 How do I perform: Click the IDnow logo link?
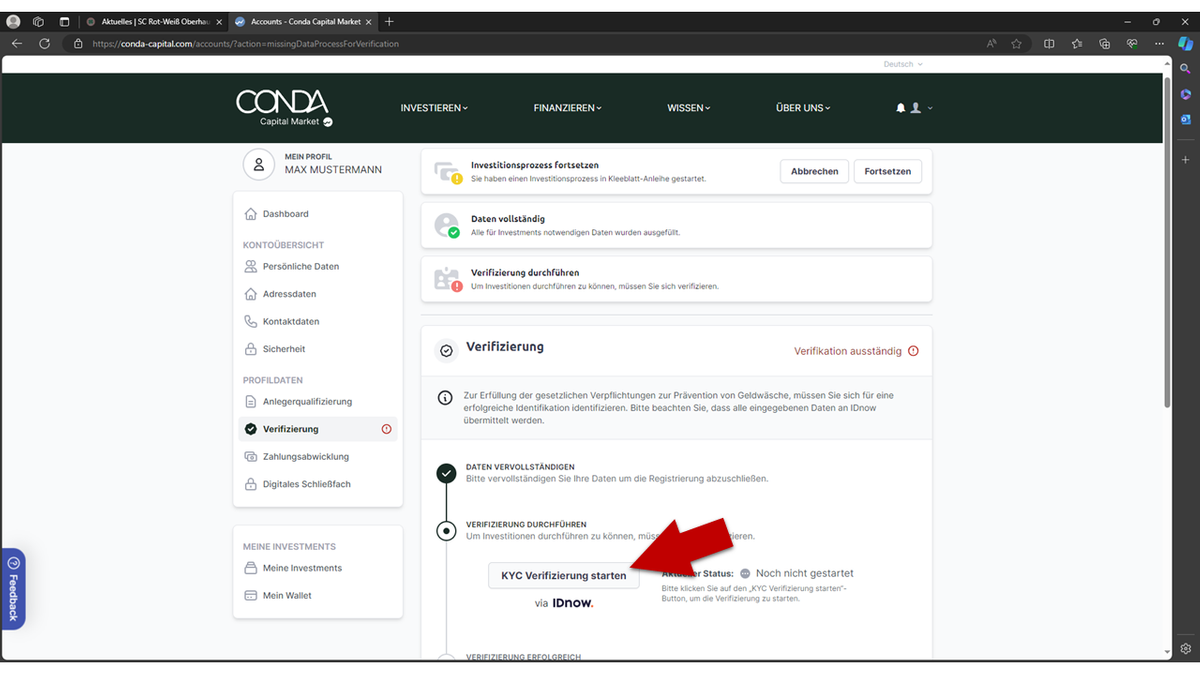tap(573, 604)
